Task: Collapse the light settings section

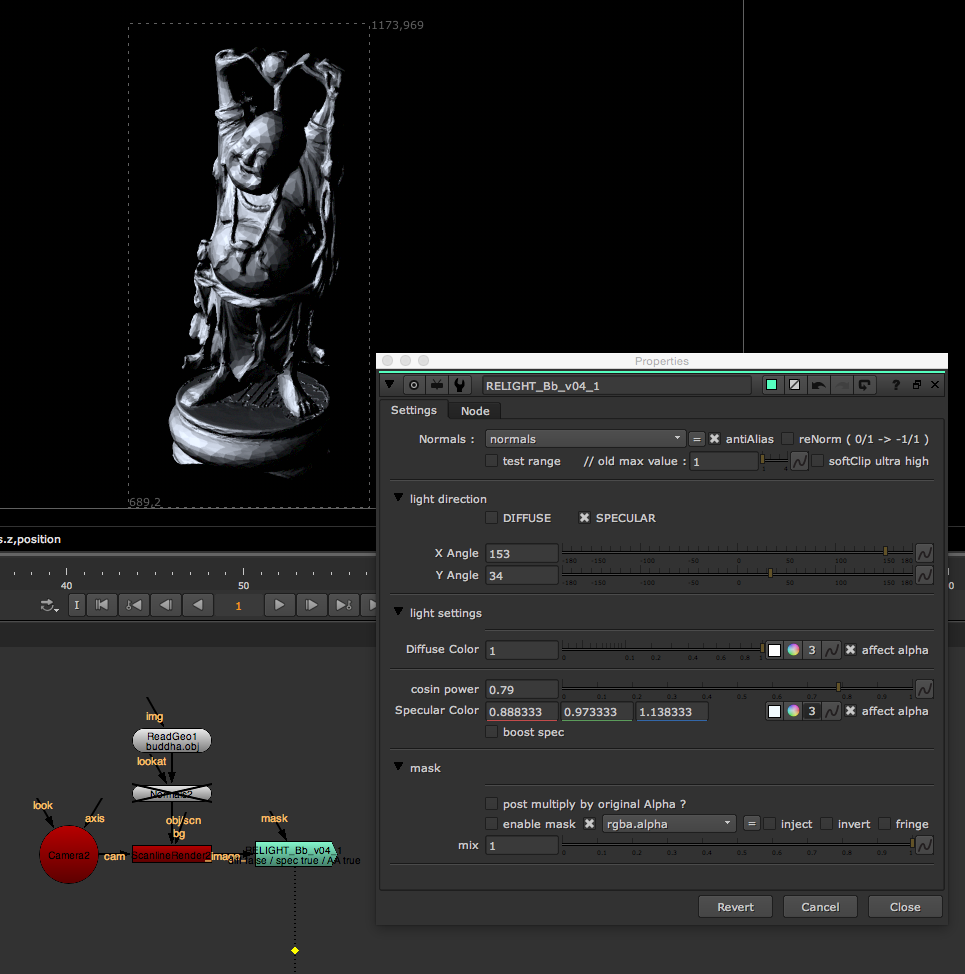Action: pos(399,612)
